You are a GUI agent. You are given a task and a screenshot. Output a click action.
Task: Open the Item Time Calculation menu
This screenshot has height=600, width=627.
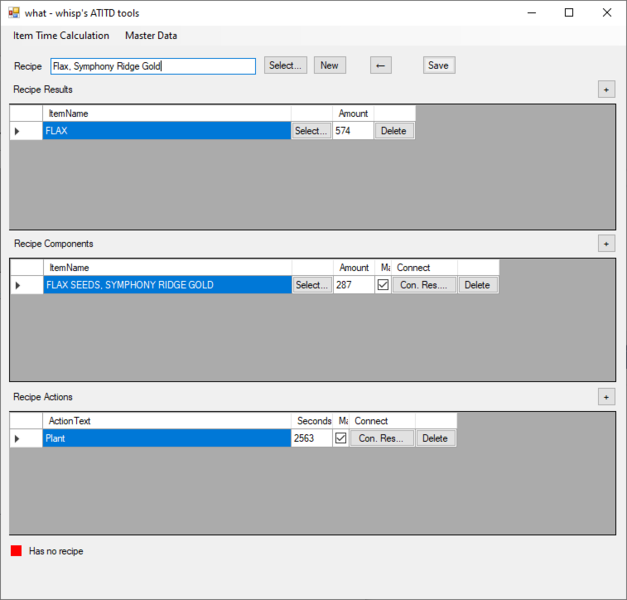pos(61,36)
